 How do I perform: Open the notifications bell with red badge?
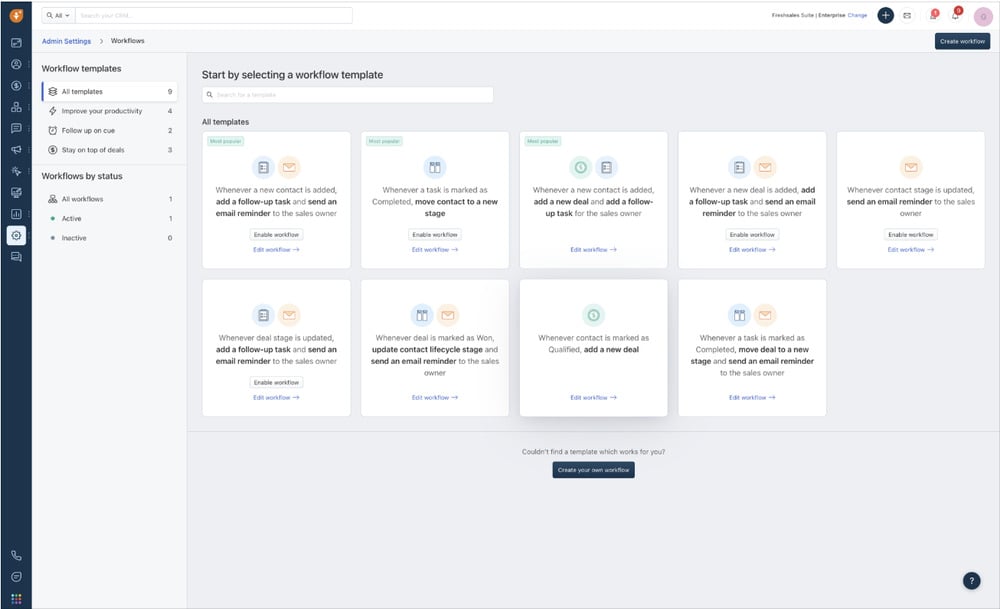click(x=956, y=14)
